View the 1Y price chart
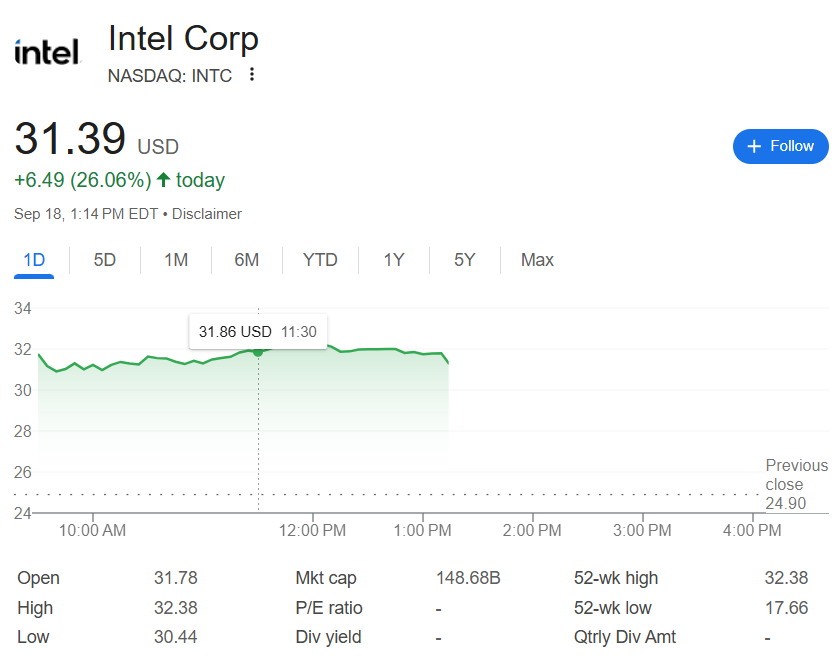Screen dimensions: 838x661 pyautogui.click(x=394, y=260)
